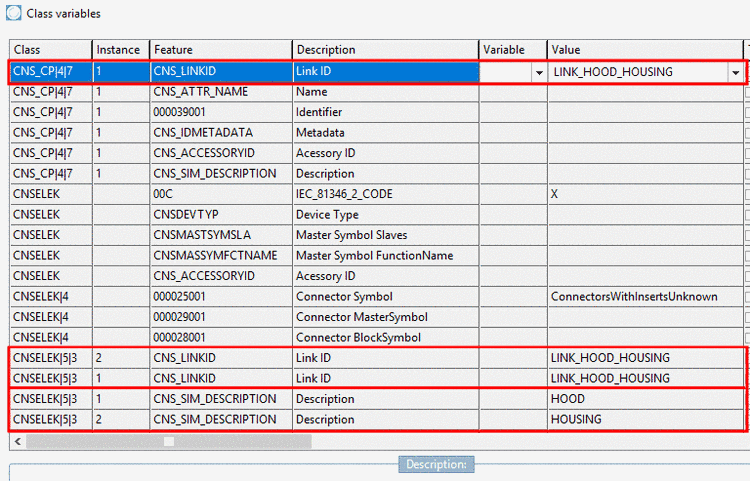Select CNS_SIM_DESCRIPTION cell in HOUSING row
Image resolution: width=750 pixels, height=481 pixels.
click(221, 420)
